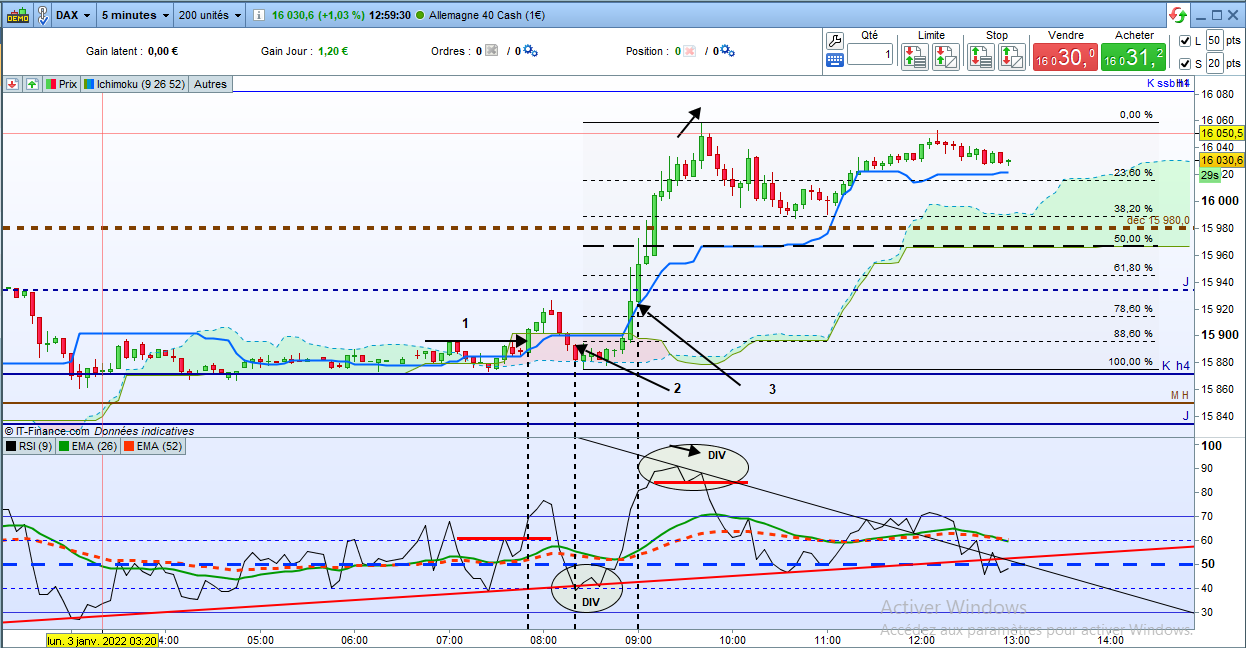1246x648 pixels.
Task: Click the 23,60 % Fibonacci label
Action: pos(1133,173)
